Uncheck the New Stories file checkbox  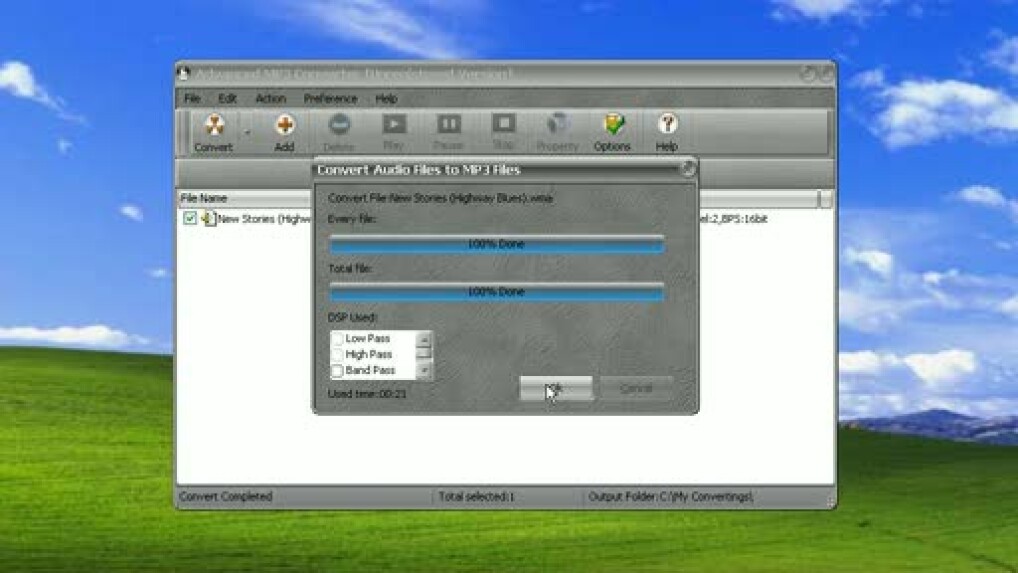[190, 218]
